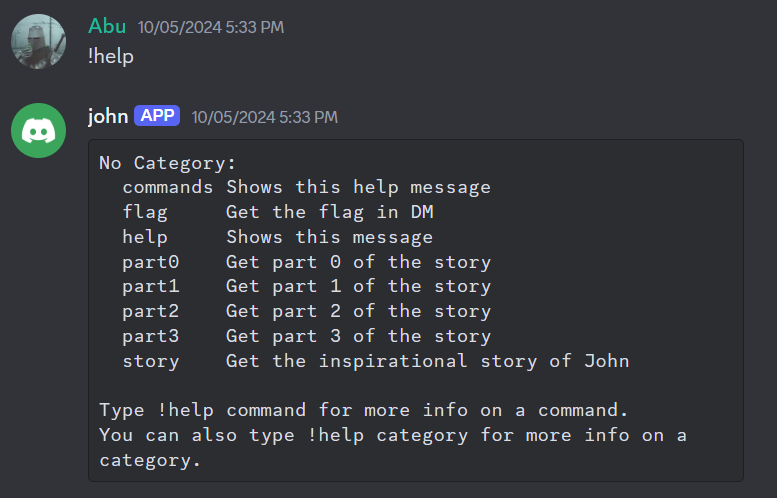Click the 'You can also type' line
This screenshot has width=777, height=498.
392,435
